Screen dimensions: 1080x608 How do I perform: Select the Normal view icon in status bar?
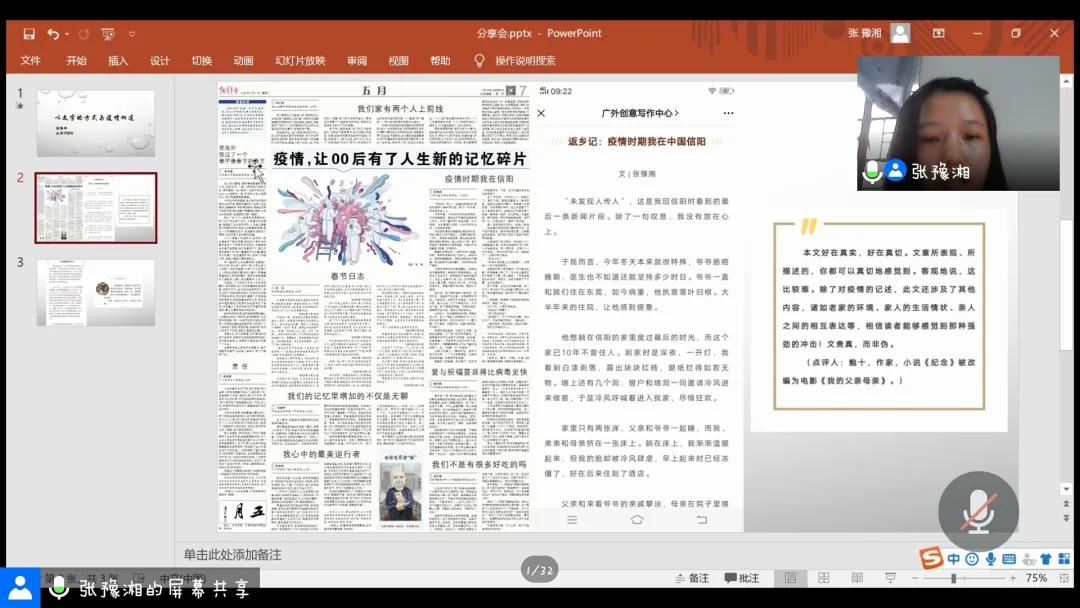point(791,577)
